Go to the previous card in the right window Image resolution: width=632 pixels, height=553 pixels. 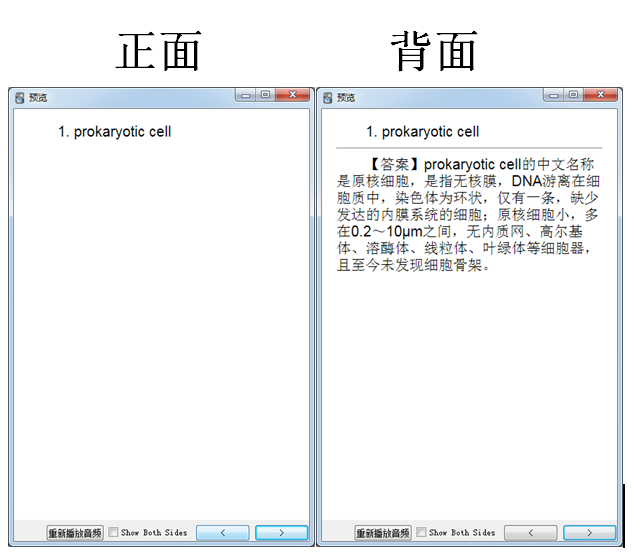pyautogui.click(x=531, y=533)
